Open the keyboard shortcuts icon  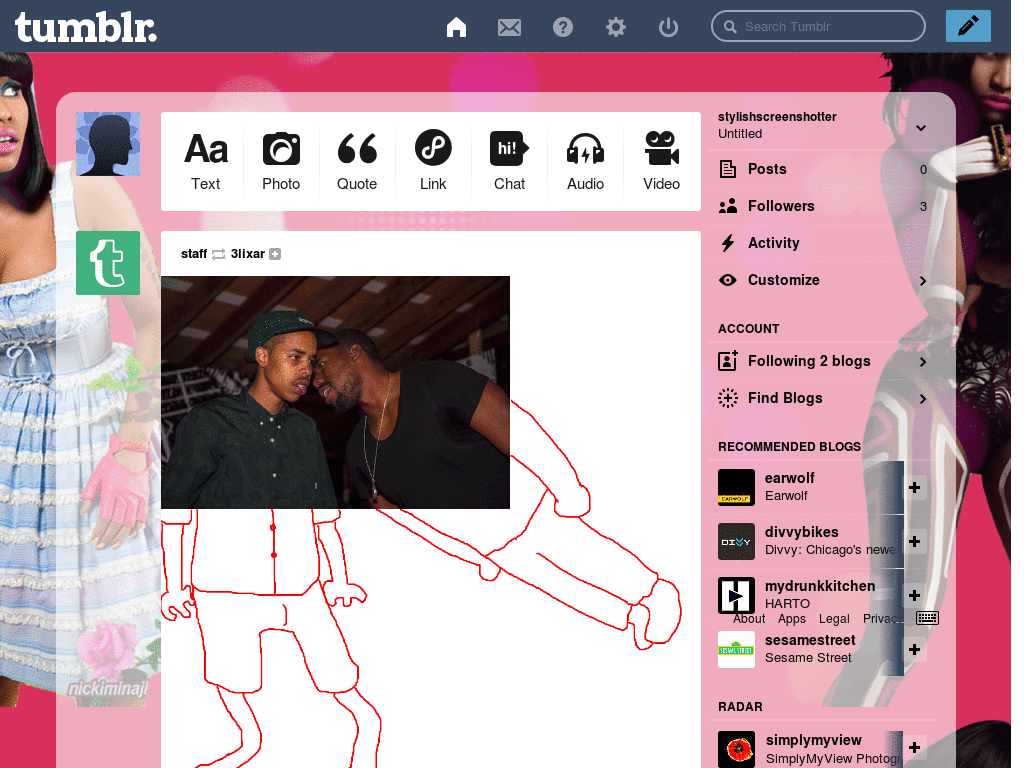pyautogui.click(x=927, y=618)
